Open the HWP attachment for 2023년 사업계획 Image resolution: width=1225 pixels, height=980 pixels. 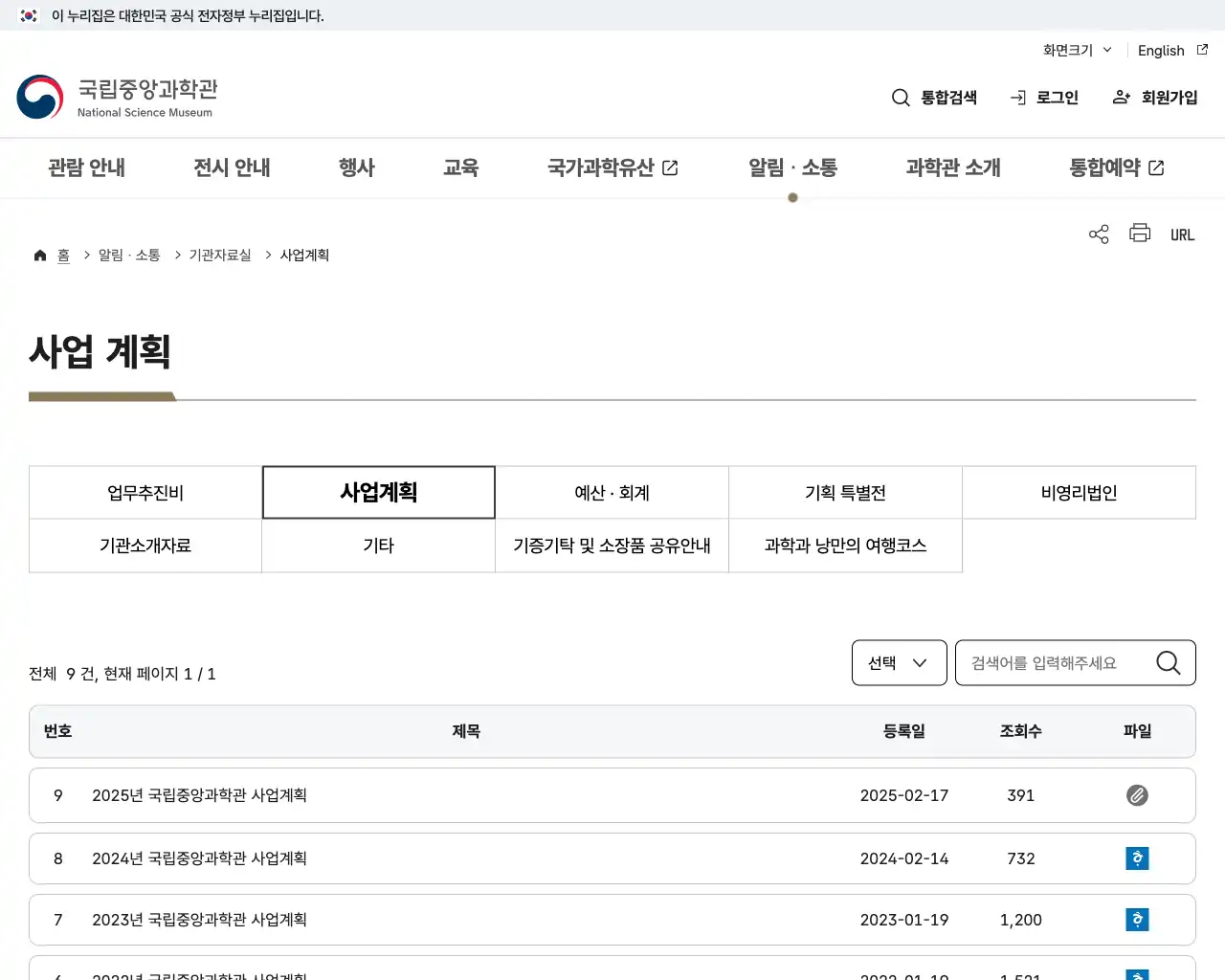click(1137, 920)
